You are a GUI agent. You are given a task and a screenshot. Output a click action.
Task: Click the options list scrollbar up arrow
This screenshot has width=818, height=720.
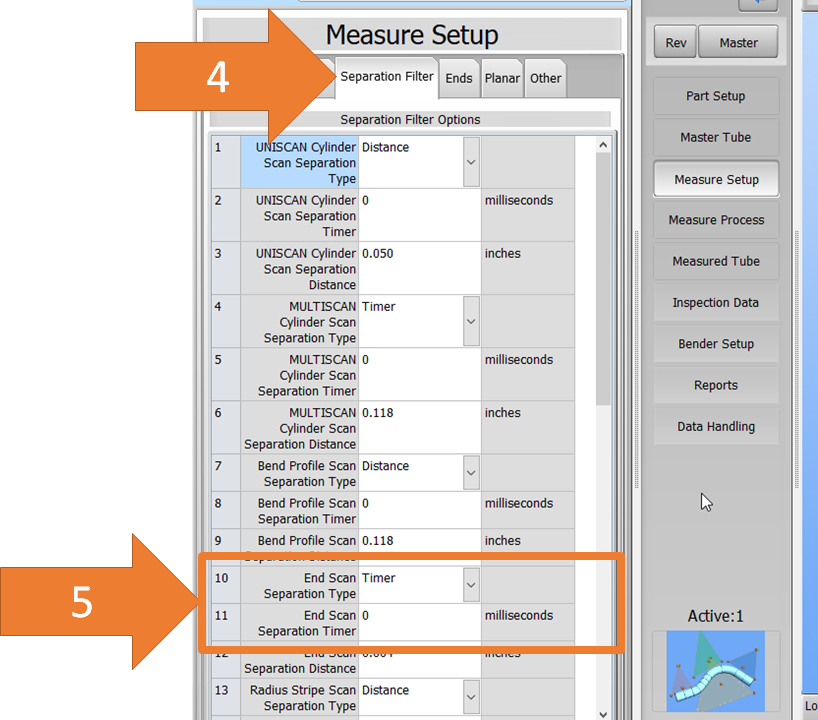pos(603,146)
